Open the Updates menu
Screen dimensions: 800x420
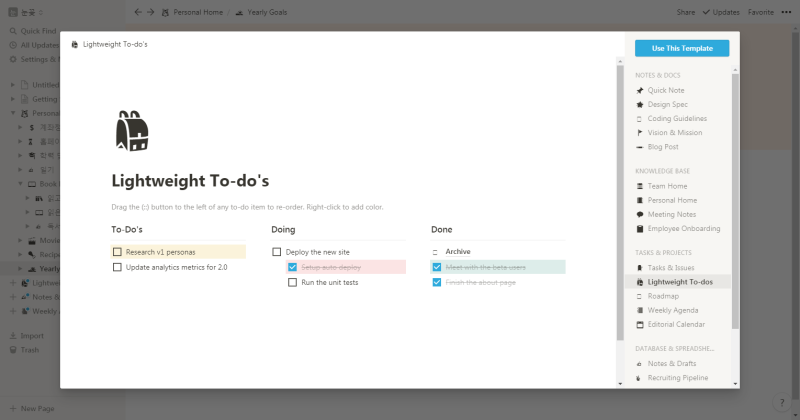721,12
